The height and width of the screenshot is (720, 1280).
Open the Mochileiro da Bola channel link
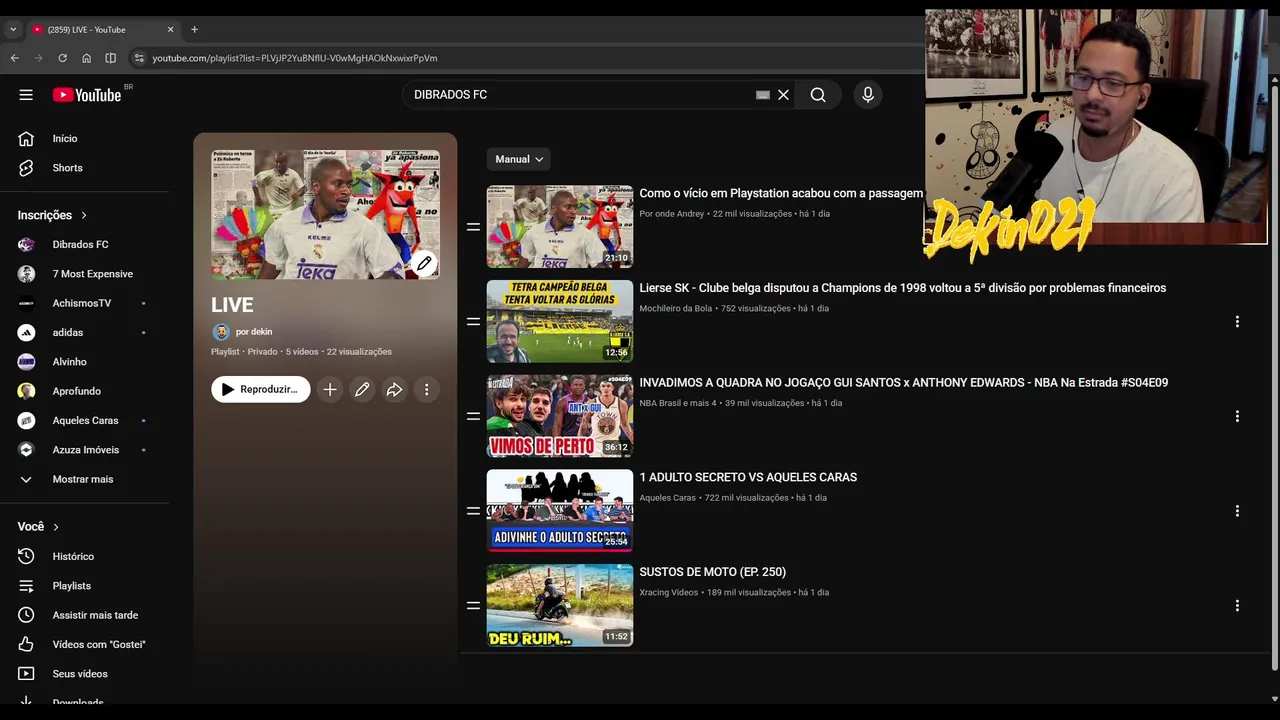tap(676, 309)
